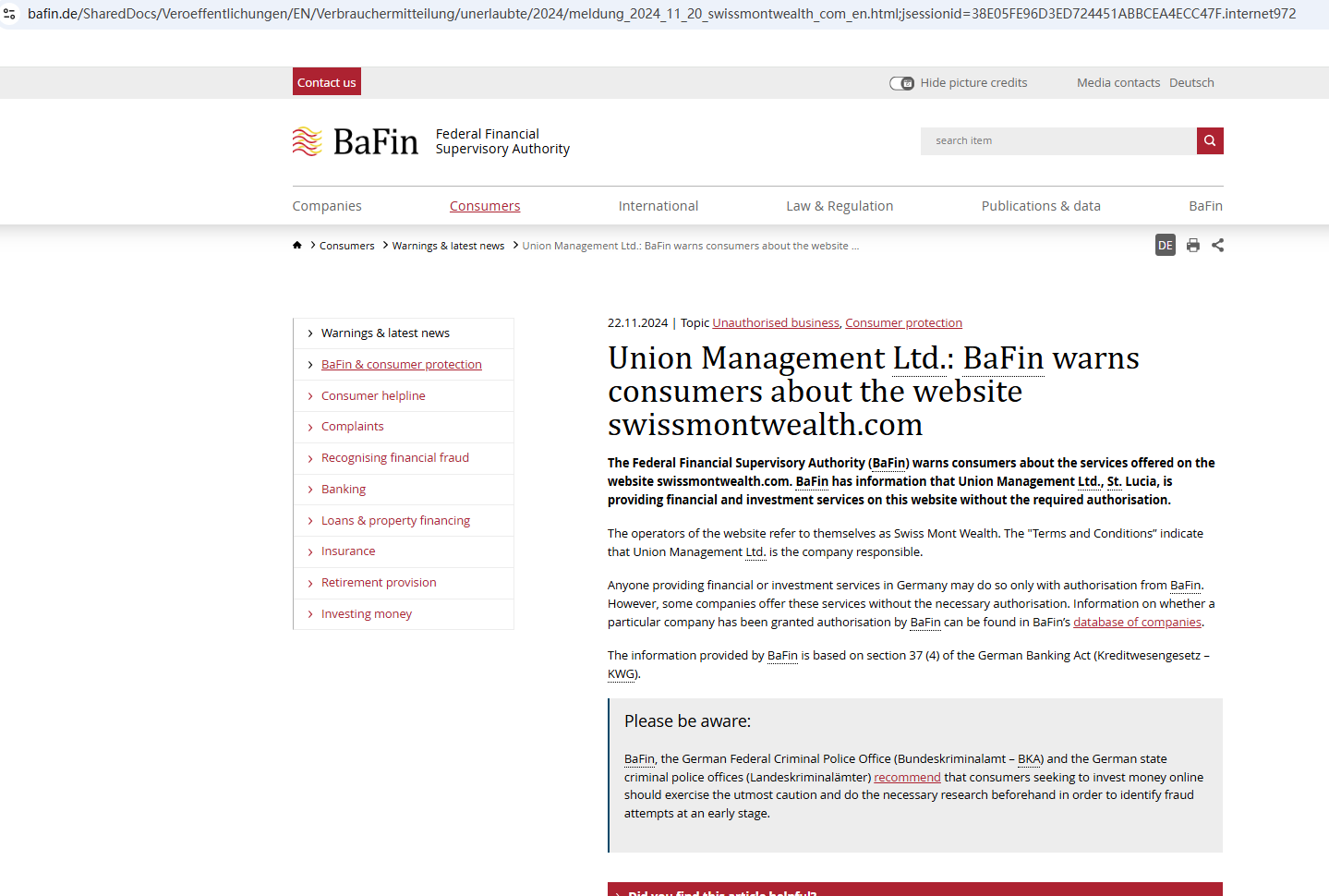Click the BaFin logo

356,141
